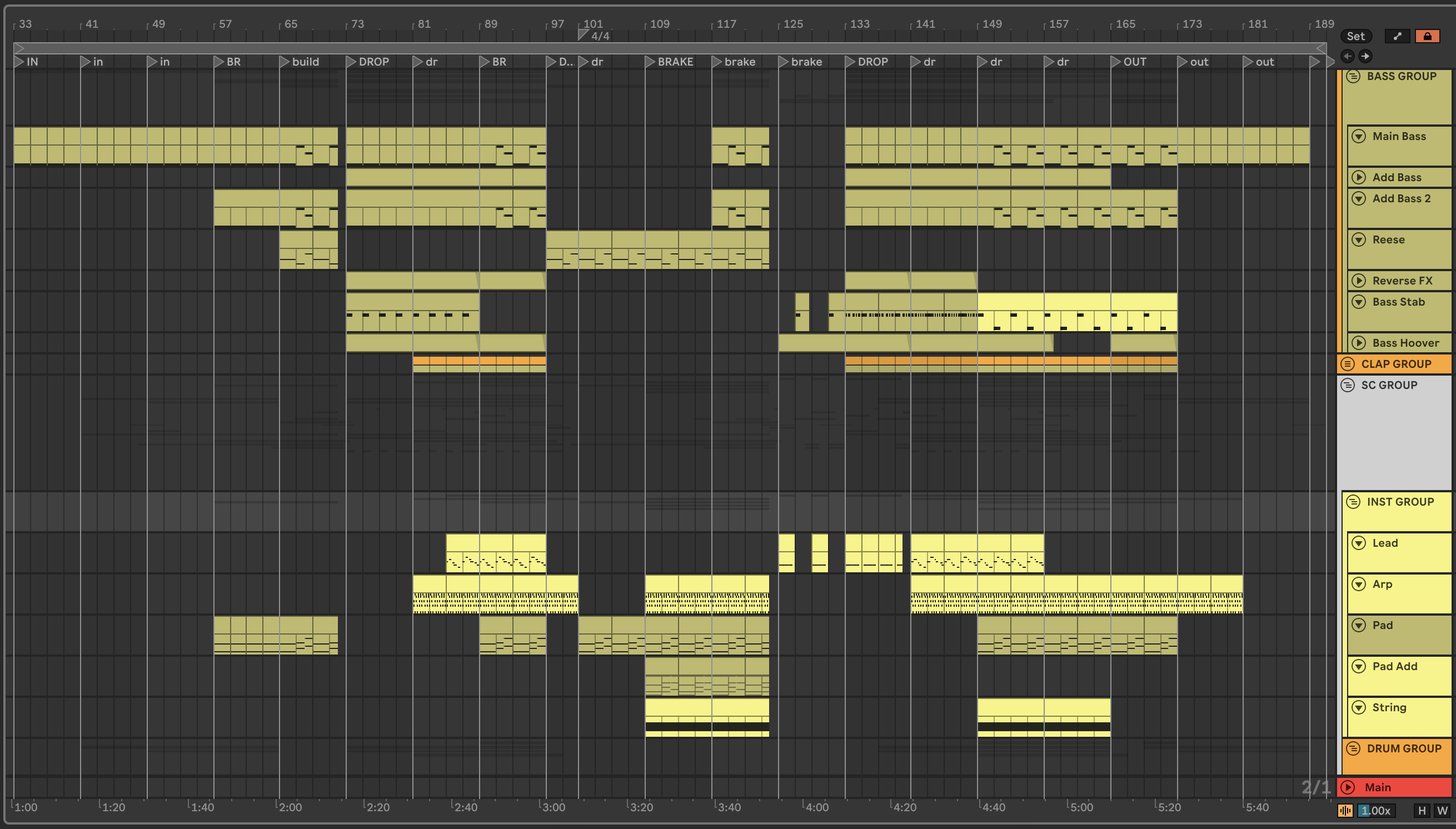Viewport: 1456px width, 829px height.
Task: Click the DROP locator triangle at bar 133
Action: click(851, 62)
